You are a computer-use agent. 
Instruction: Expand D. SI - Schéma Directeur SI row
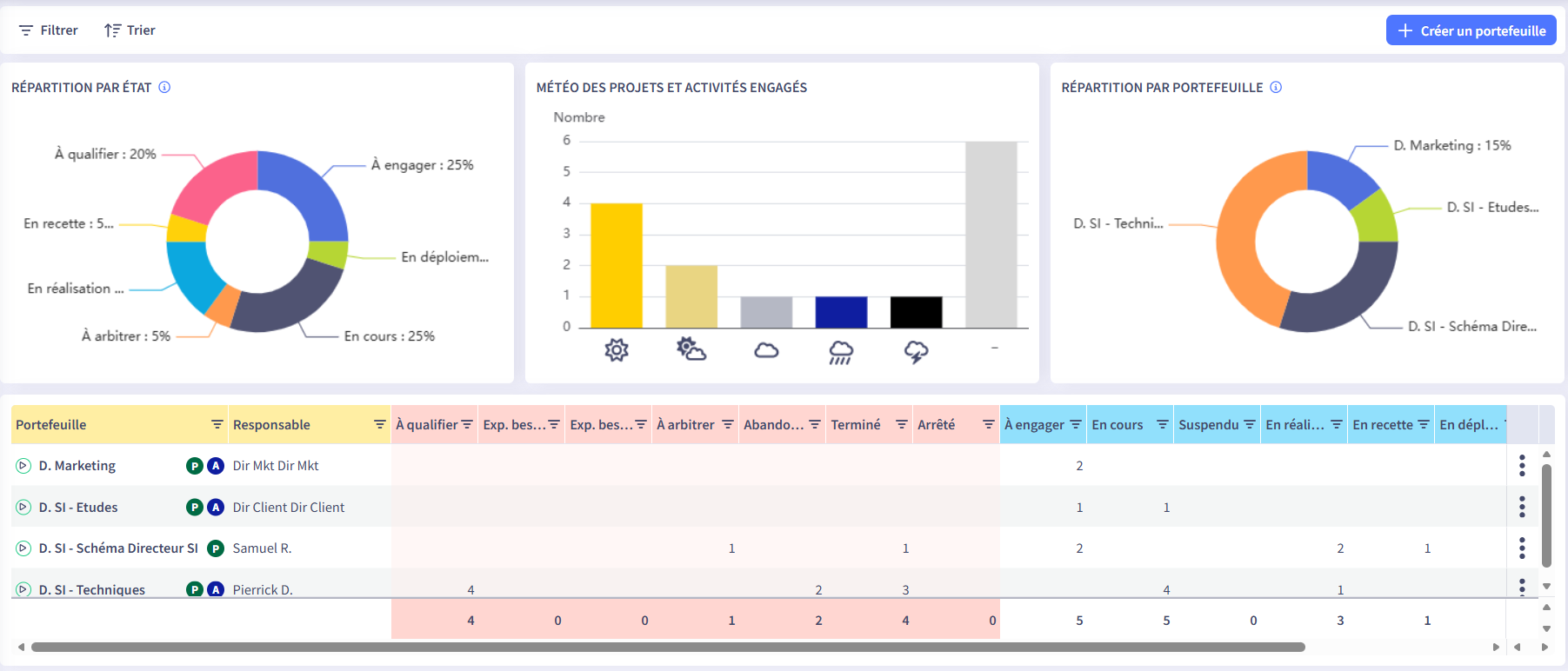pyautogui.click(x=23, y=548)
